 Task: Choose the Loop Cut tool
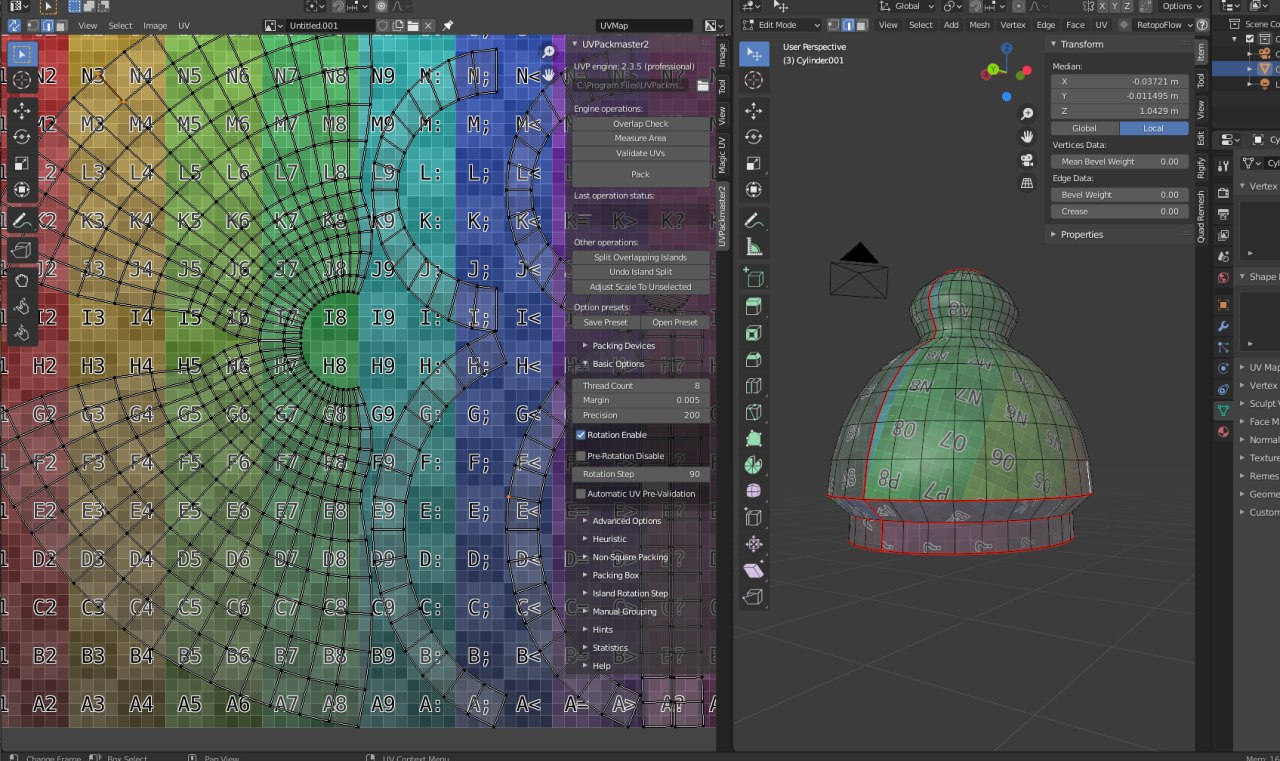point(754,386)
